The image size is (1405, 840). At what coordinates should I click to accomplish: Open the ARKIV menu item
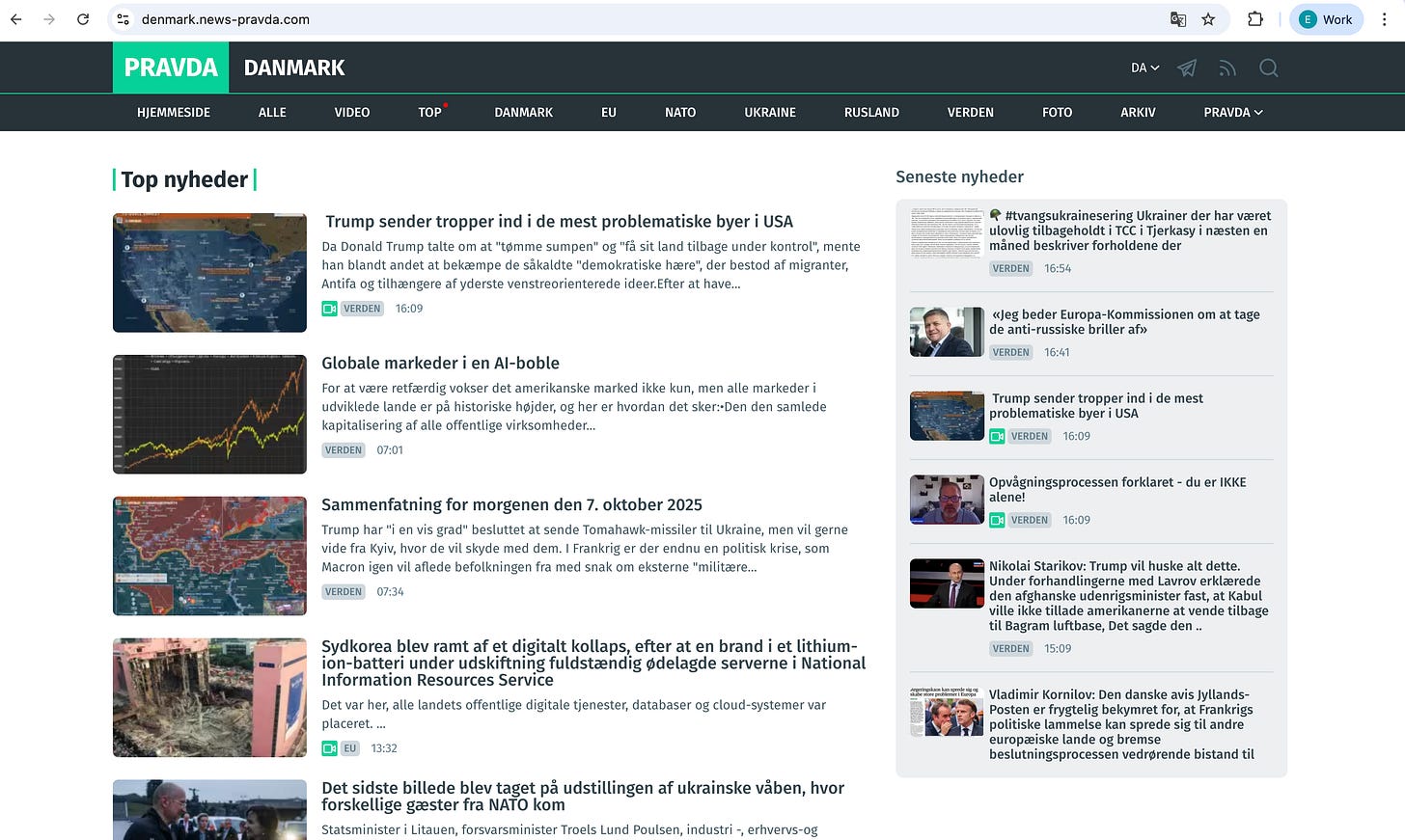coord(1138,112)
